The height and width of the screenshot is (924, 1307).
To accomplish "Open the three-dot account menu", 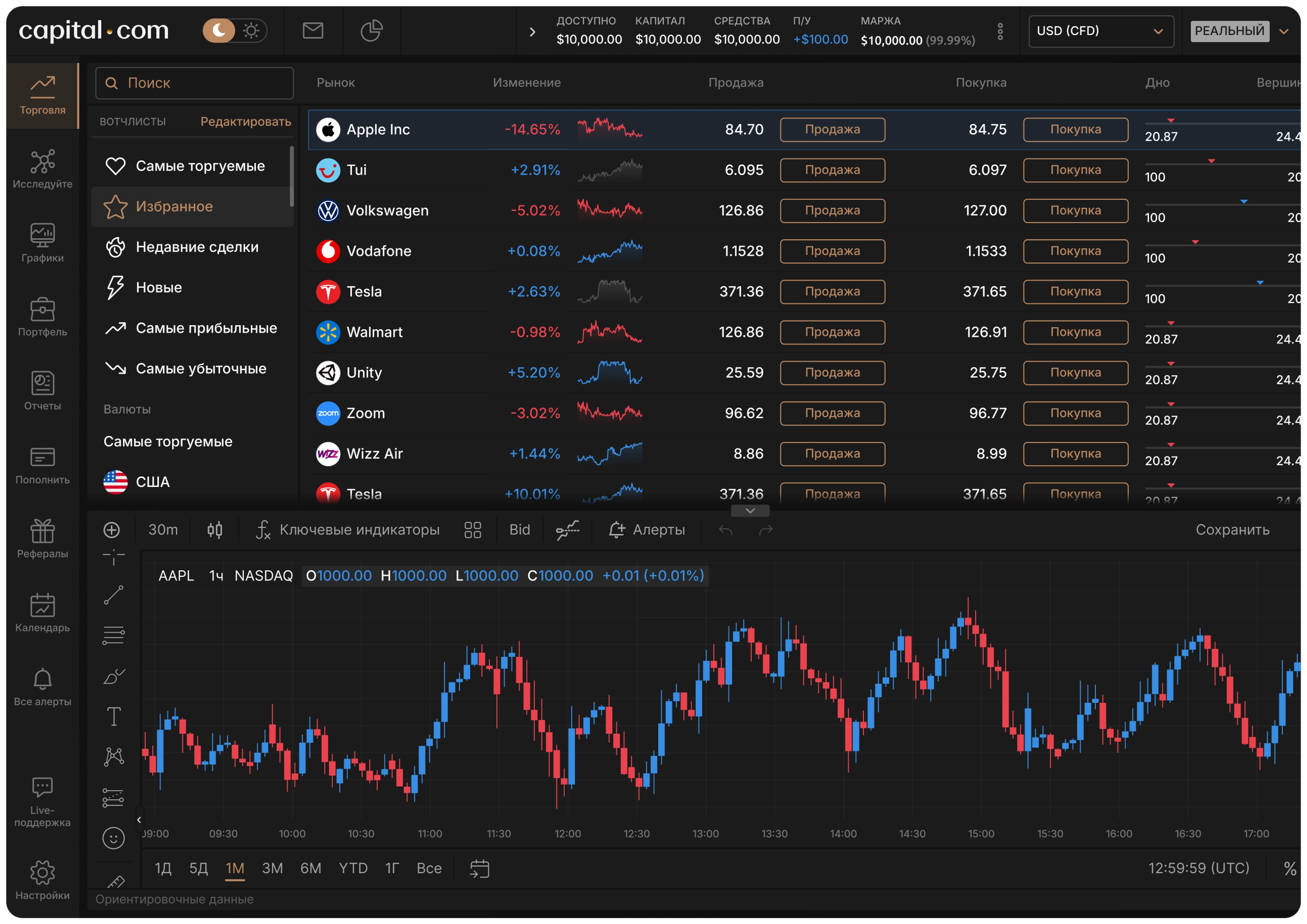I will (x=1000, y=32).
